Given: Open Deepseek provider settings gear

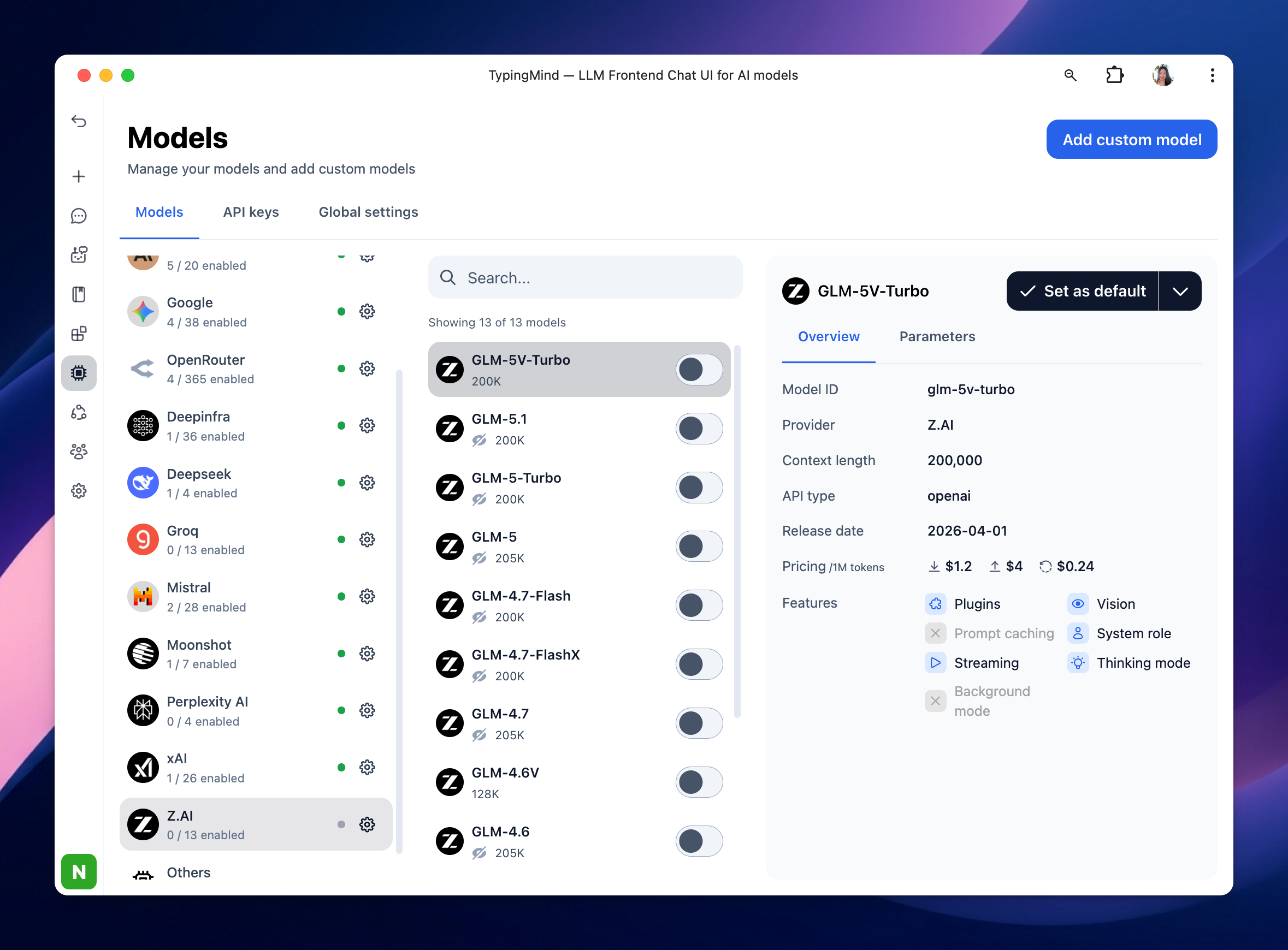Looking at the screenshot, I should [x=367, y=483].
